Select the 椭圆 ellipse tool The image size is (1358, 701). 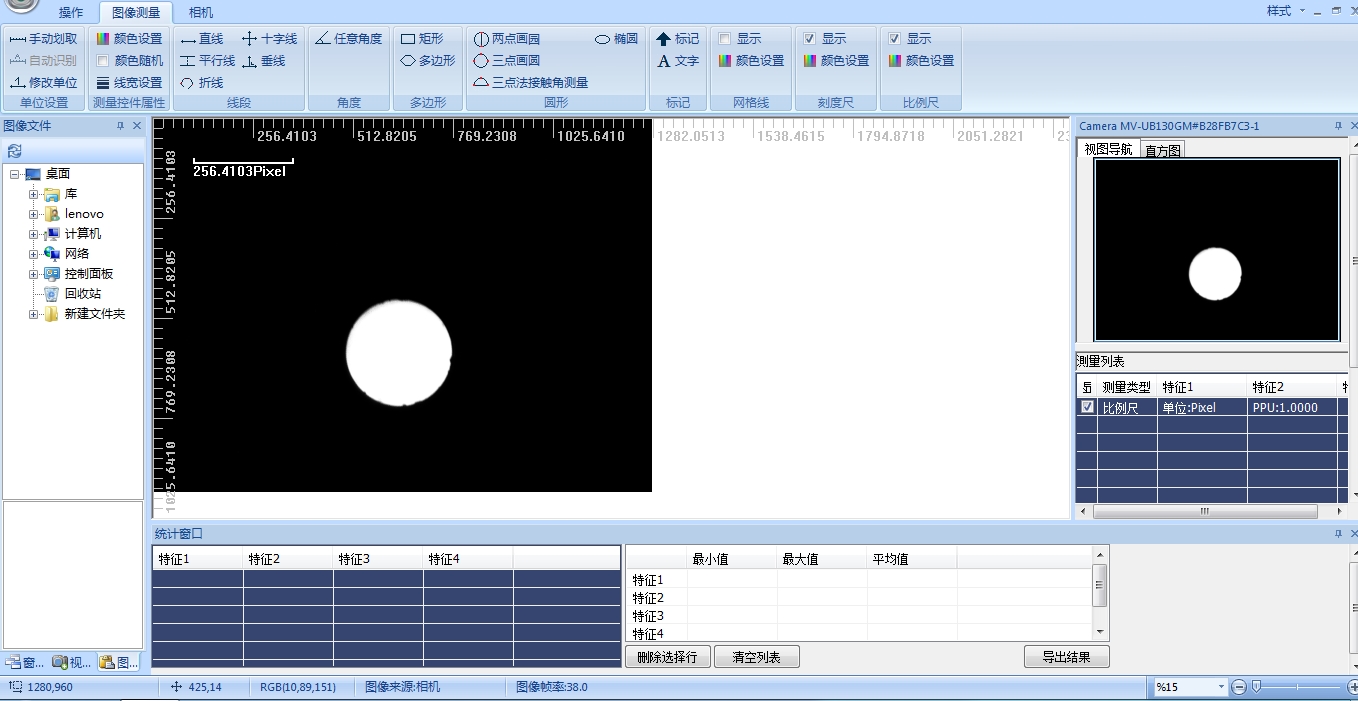tap(616, 39)
